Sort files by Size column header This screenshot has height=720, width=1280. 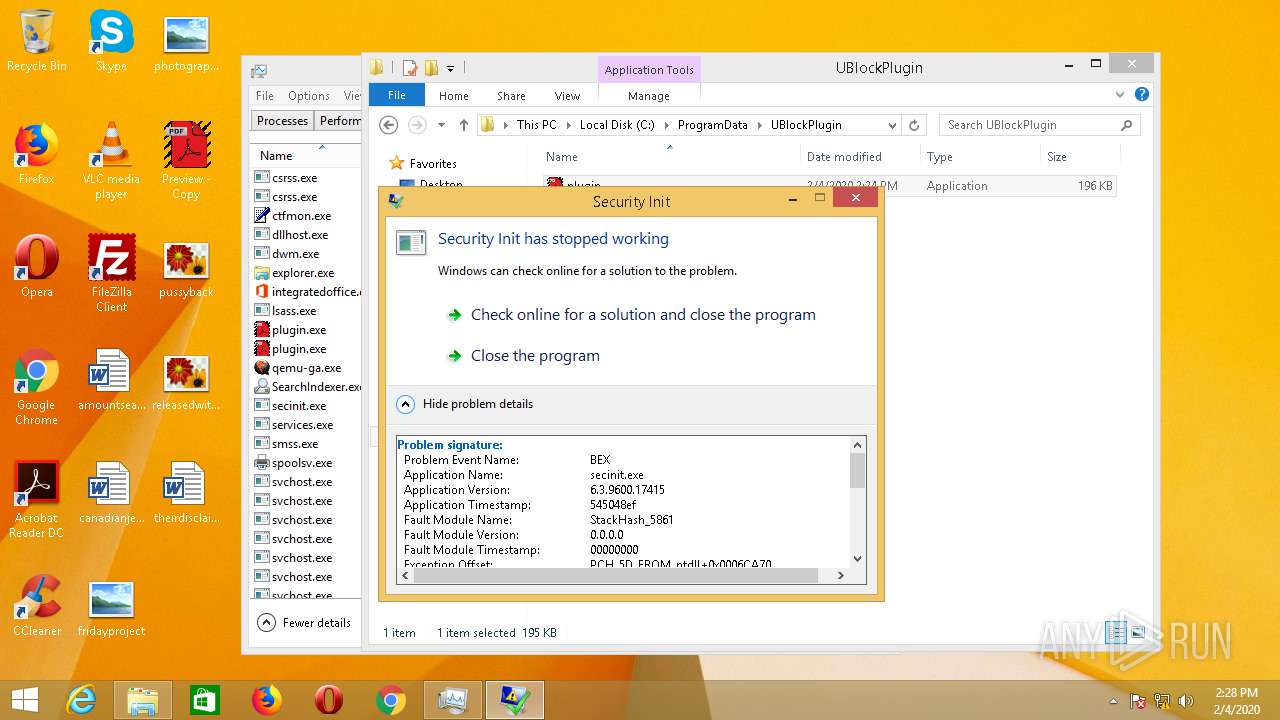coord(1079,156)
